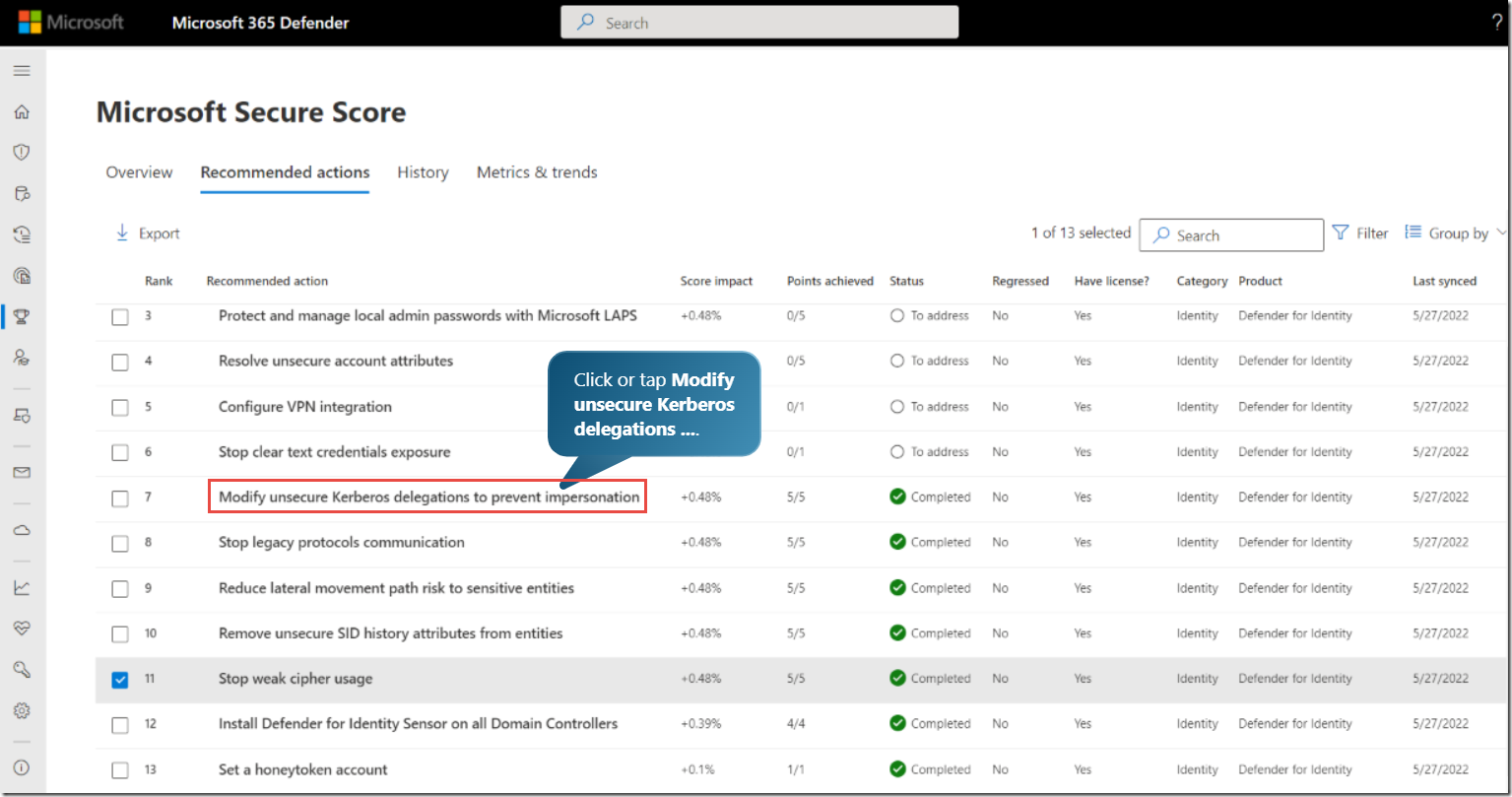Open the Cloud apps sidebar icon
The height and width of the screenshot is (797, 1512).
(22, 530)
